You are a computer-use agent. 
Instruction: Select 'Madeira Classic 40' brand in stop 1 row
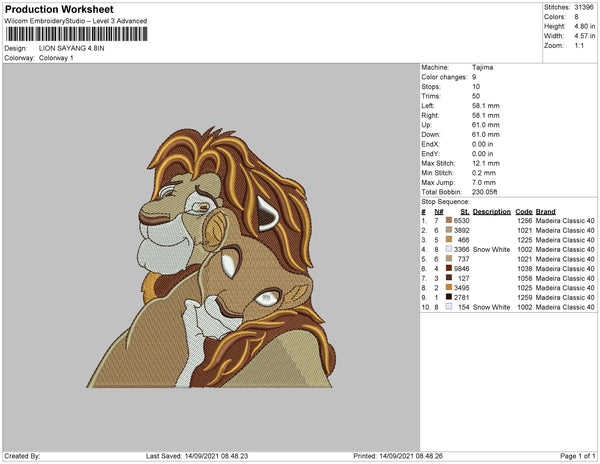coord(565,221)
